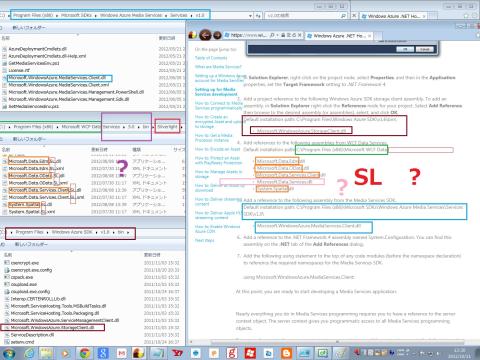Select Microsoft.WindowsAzure.MediaServices.Client.dll in the top file list

pyautogui.click(x=57, y=78)
